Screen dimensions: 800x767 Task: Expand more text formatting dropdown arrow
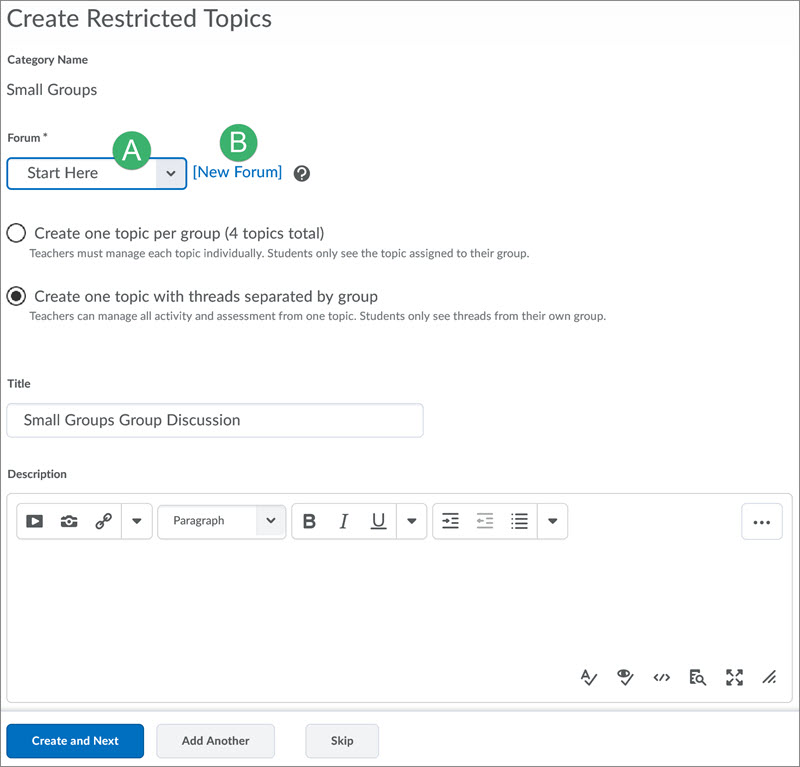click(412, 521)
